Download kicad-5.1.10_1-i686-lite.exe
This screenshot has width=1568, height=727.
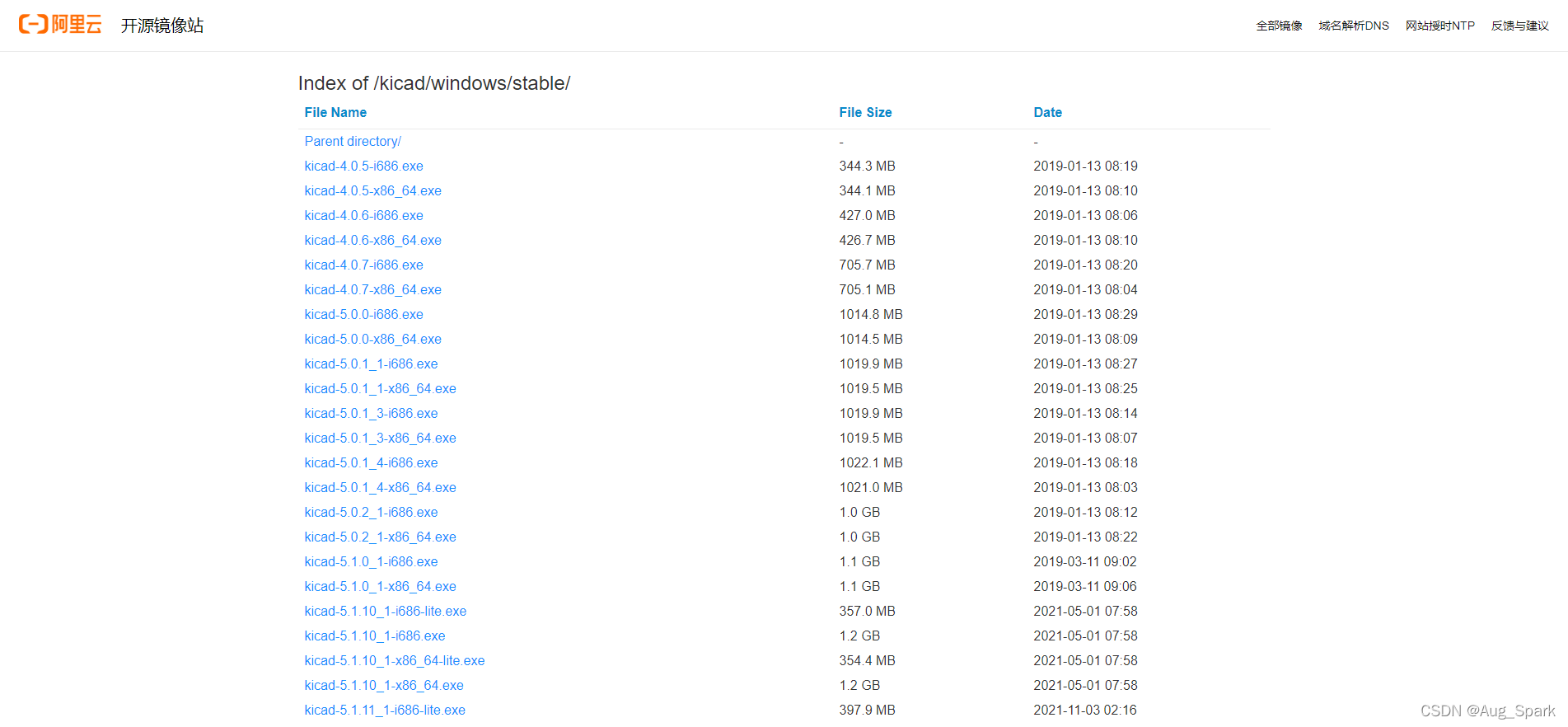[385, 611]
